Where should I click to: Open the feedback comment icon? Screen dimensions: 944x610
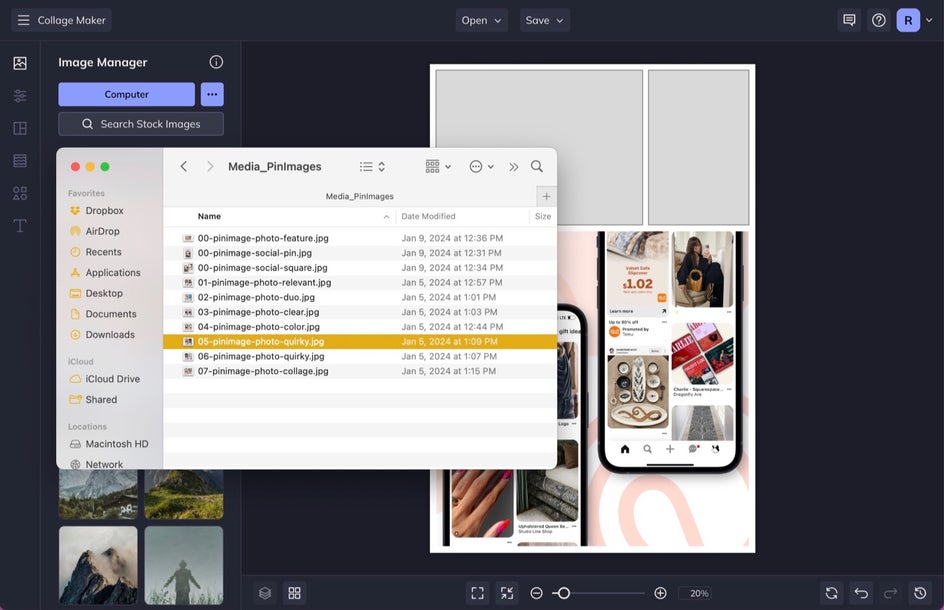pos(849,20)
